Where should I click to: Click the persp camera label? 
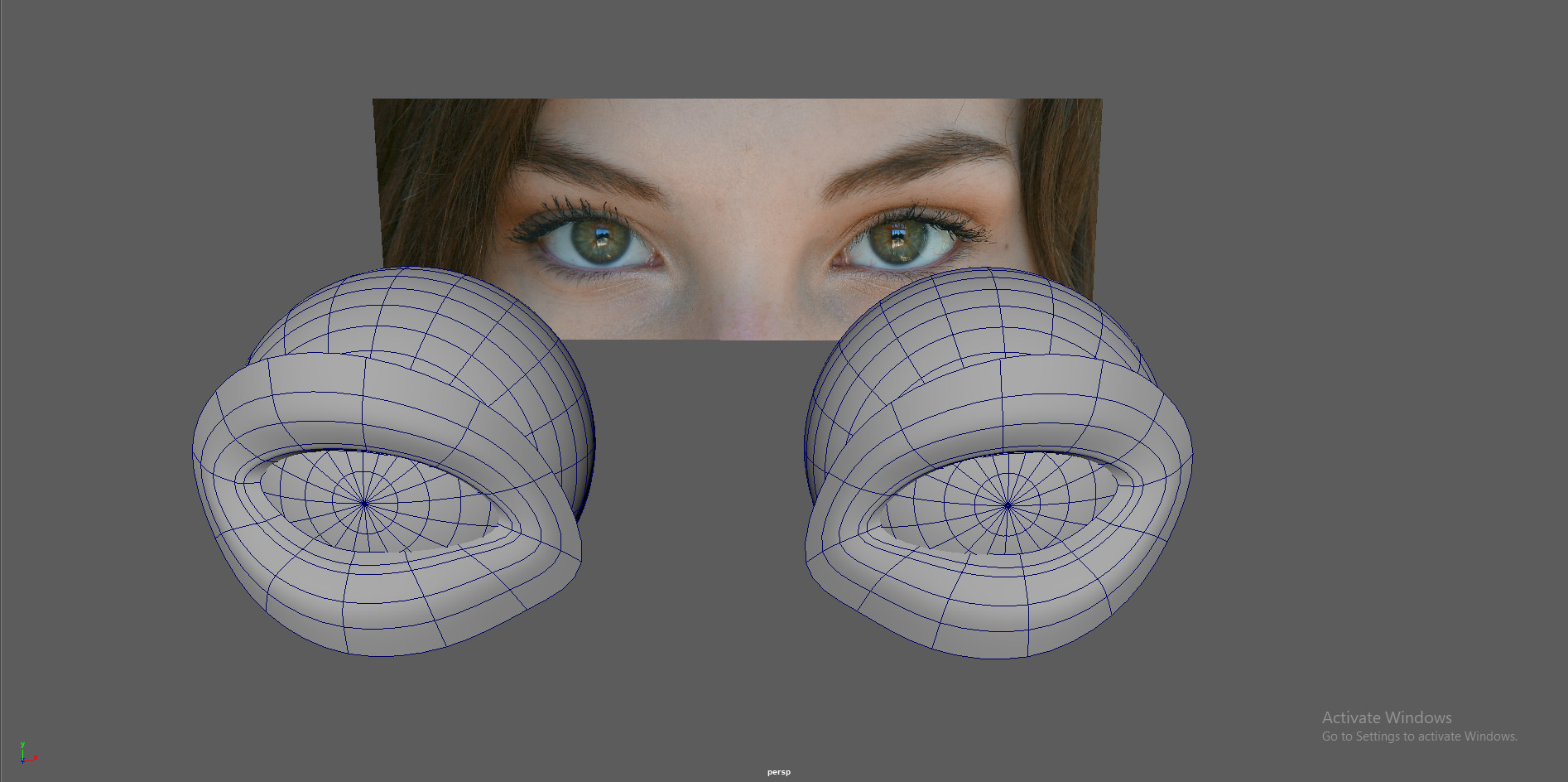778,771
